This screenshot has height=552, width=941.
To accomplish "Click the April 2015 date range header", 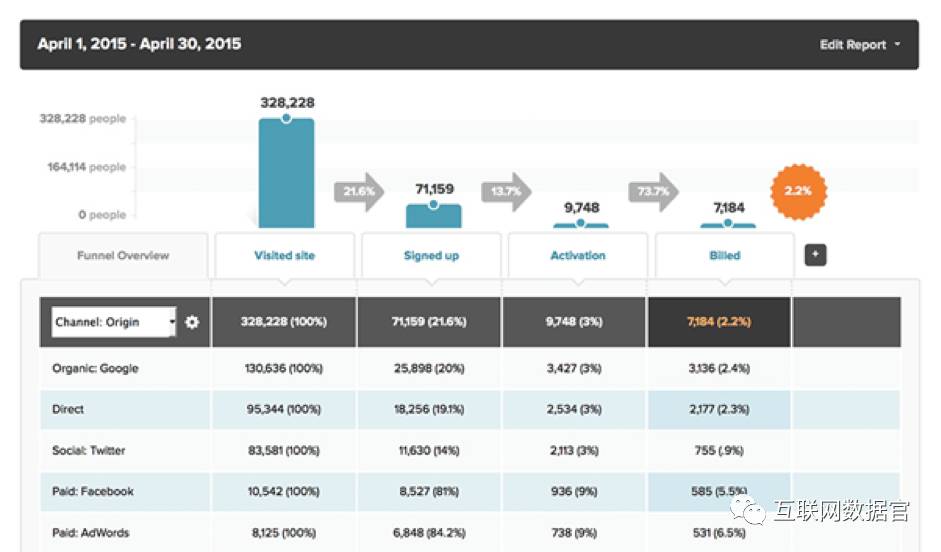I will (x=139, y=44).
